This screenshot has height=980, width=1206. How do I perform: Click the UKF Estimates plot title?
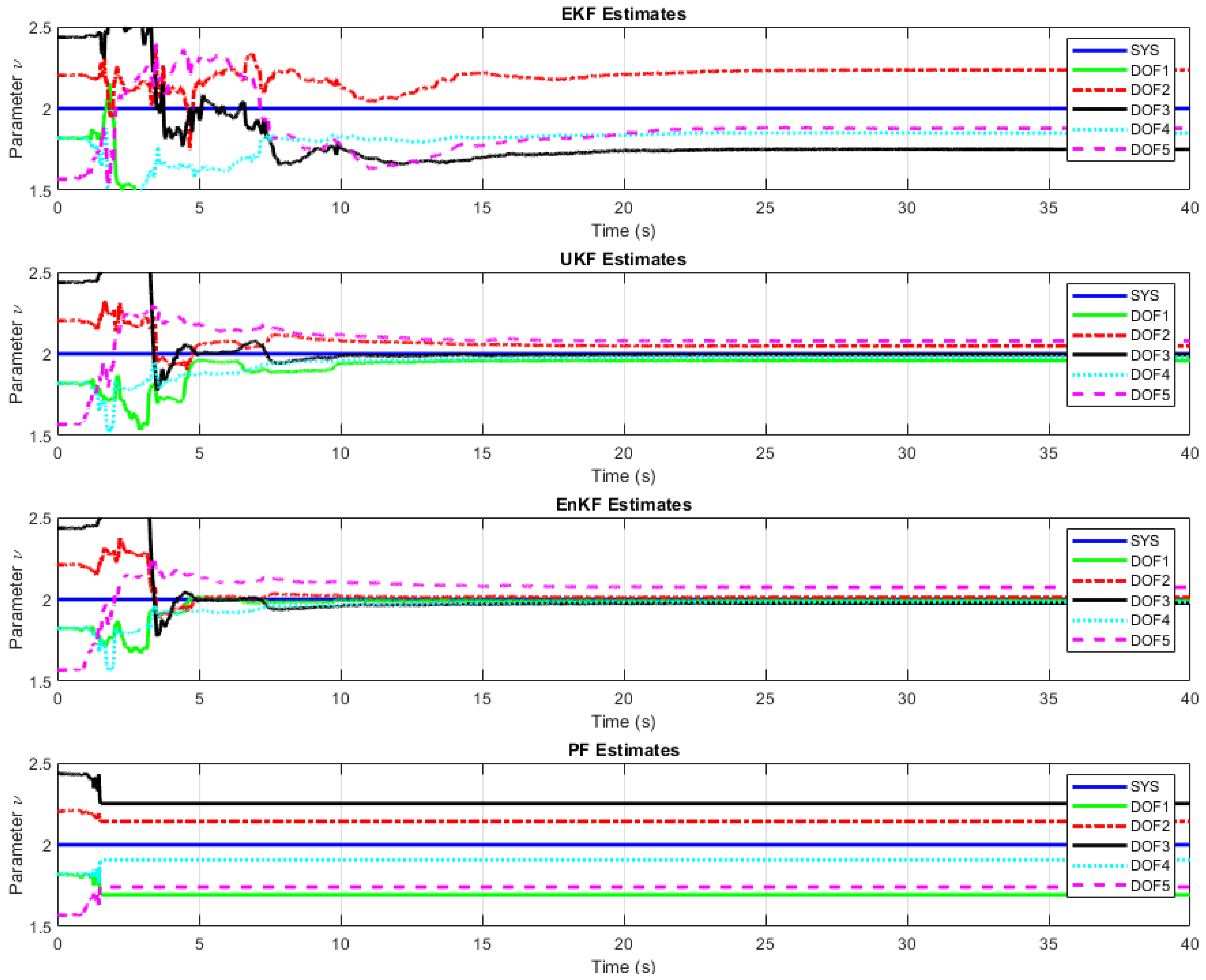[623, 259]
